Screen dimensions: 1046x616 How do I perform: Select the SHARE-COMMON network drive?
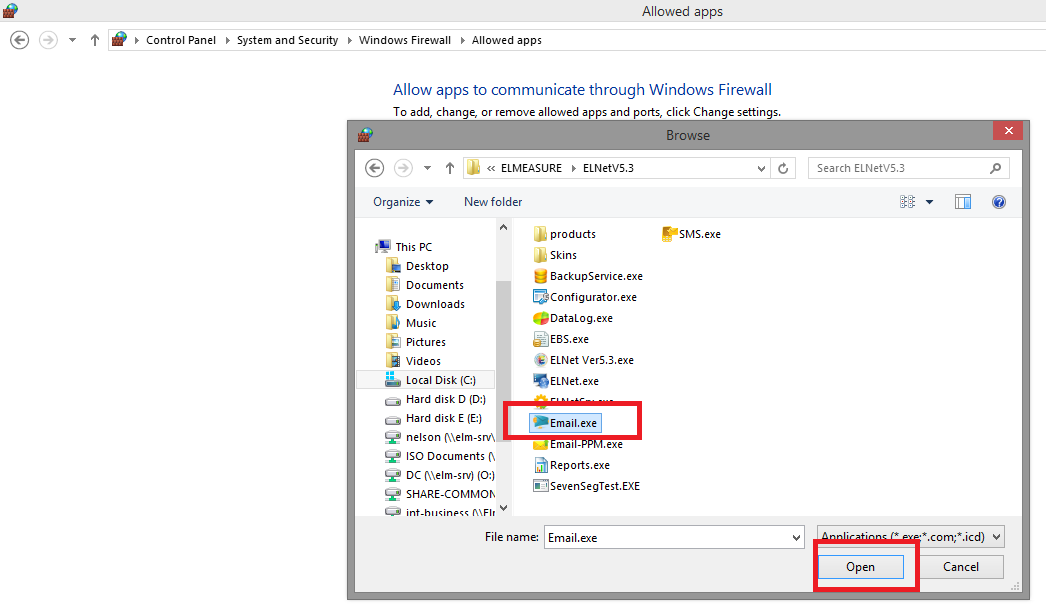450,494
